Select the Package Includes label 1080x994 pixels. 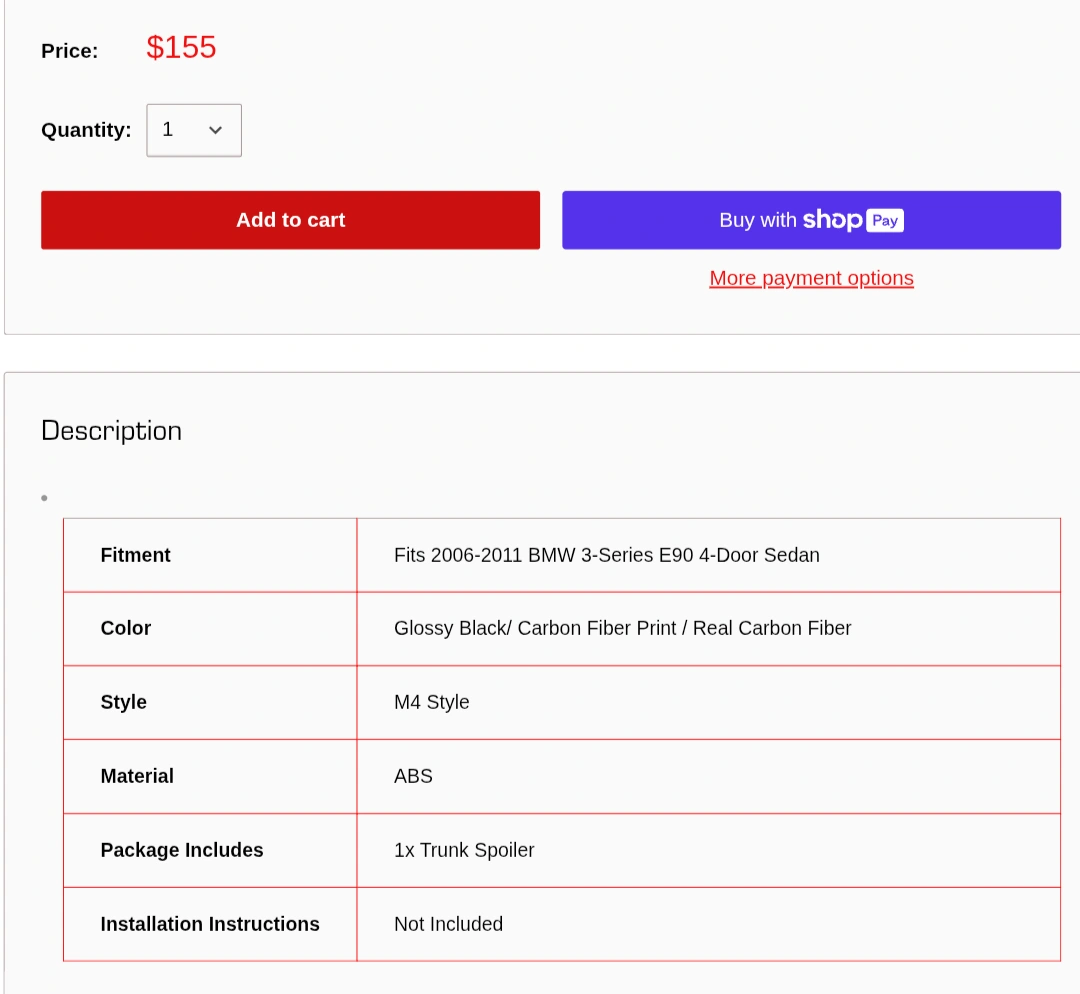(x=181, y=850)
